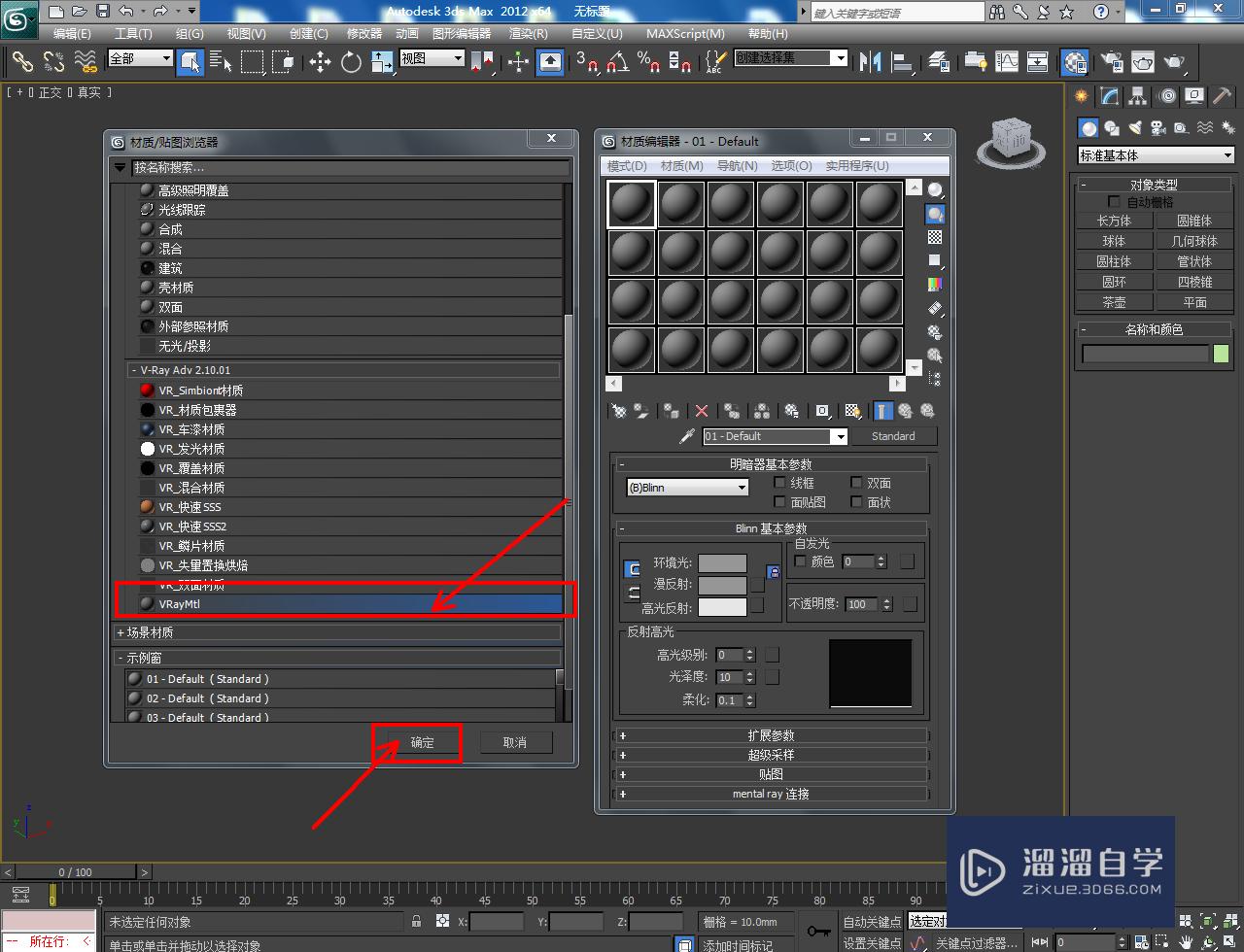Open the 导航(N) menu in material editor
Image resolution: width=1244 pixels, height=952 pixels.
737,166
